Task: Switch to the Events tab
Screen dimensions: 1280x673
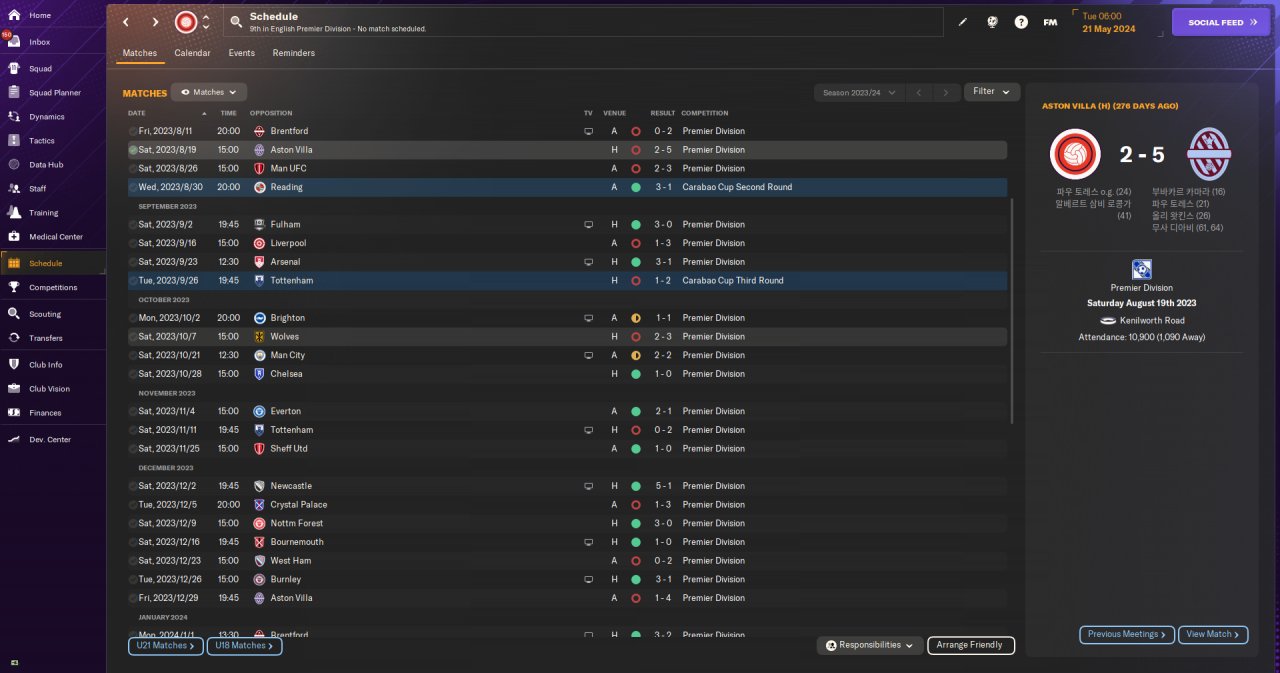Action: tap(241, 53)
